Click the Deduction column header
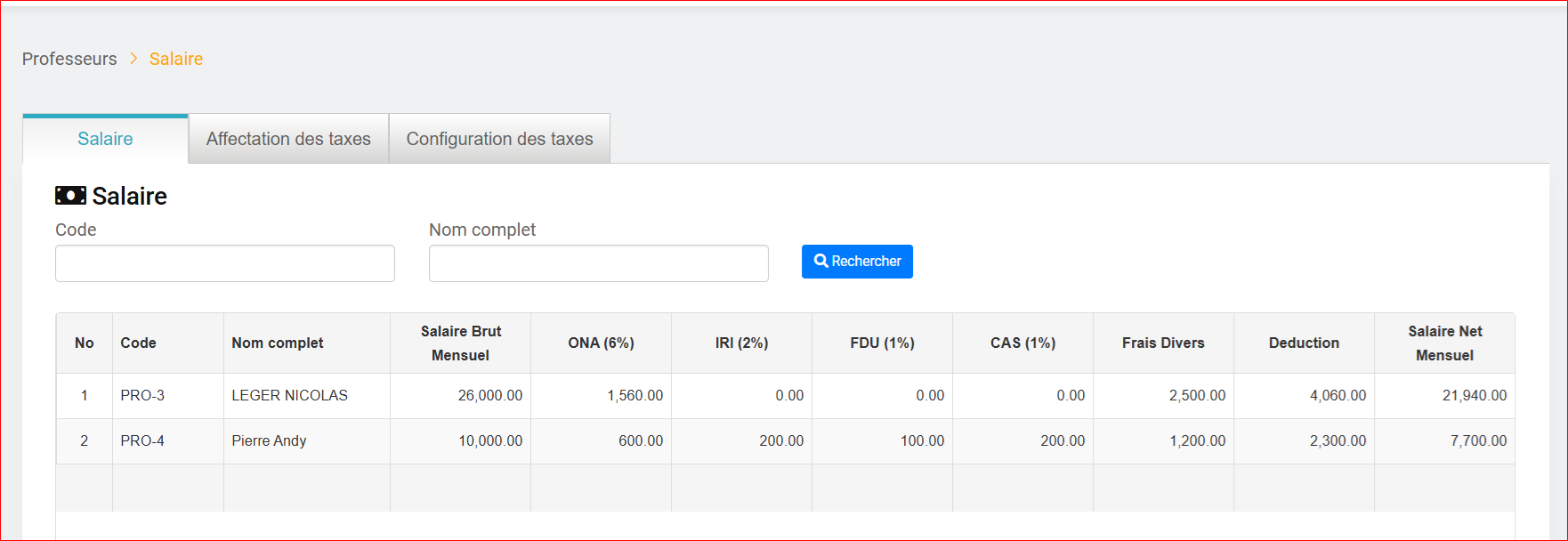The image size is (1568, 541). pos(1304,343)
